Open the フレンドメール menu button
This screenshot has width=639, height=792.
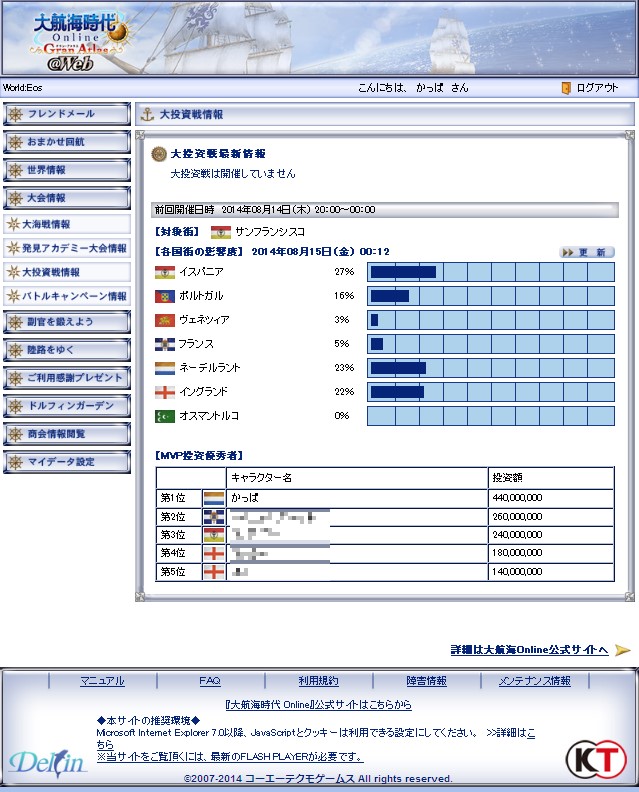point(67,114)
